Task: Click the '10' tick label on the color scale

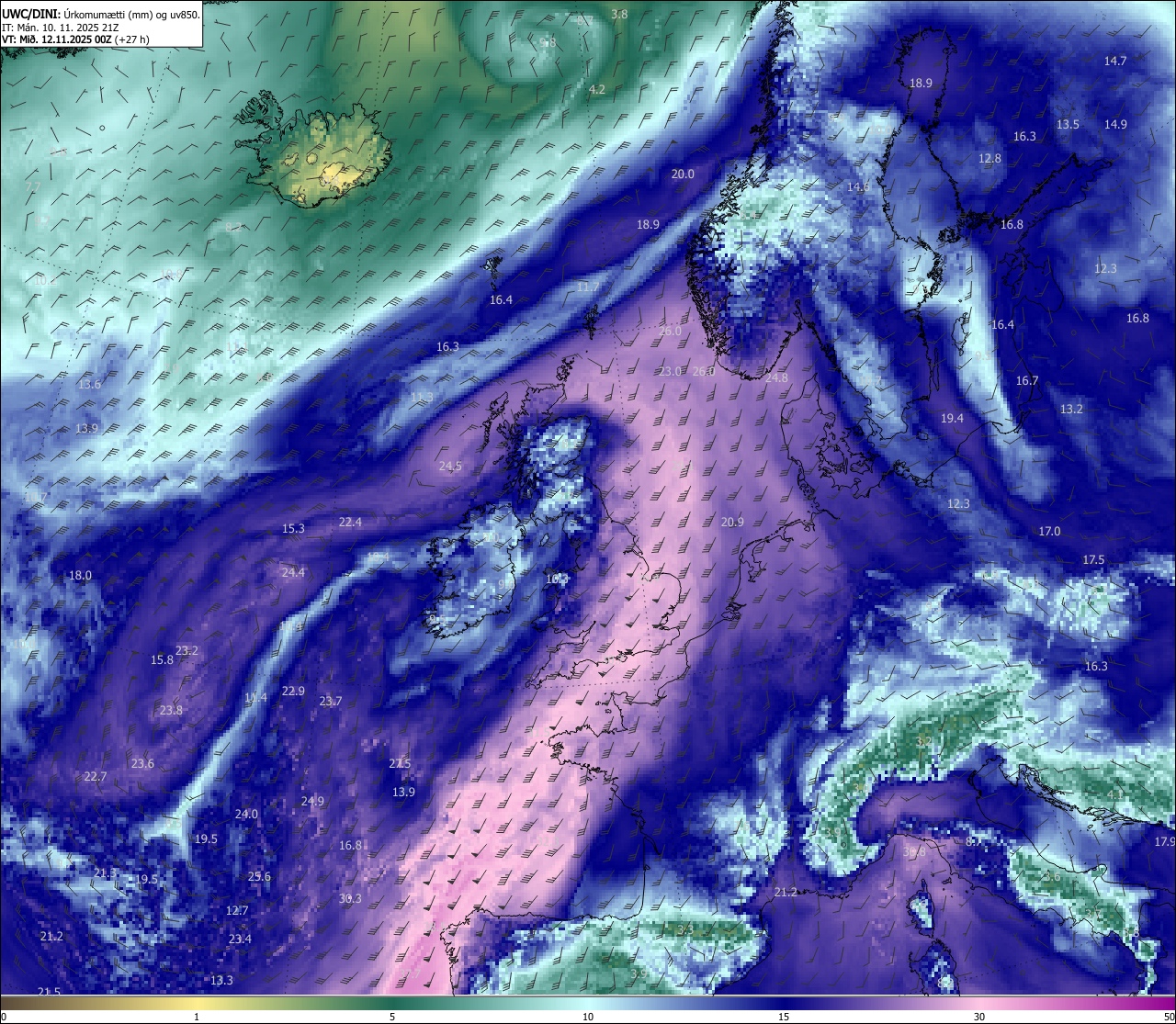Action: pos(588,1017)
